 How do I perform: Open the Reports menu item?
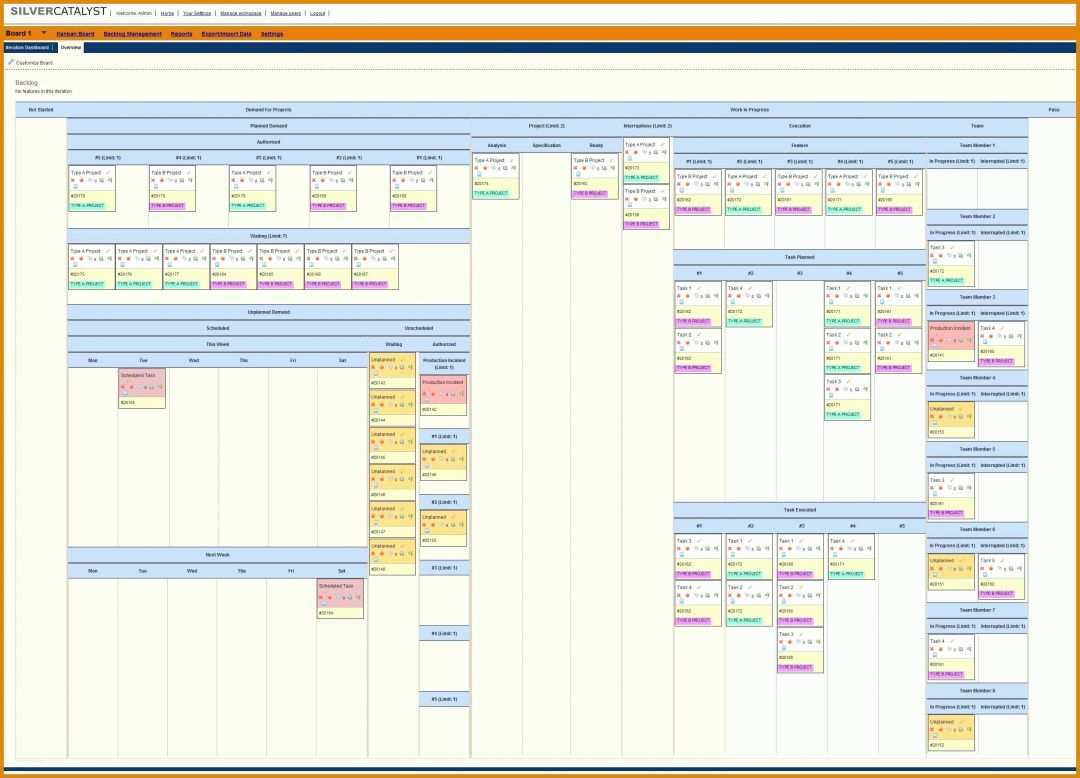click(181, 34)
